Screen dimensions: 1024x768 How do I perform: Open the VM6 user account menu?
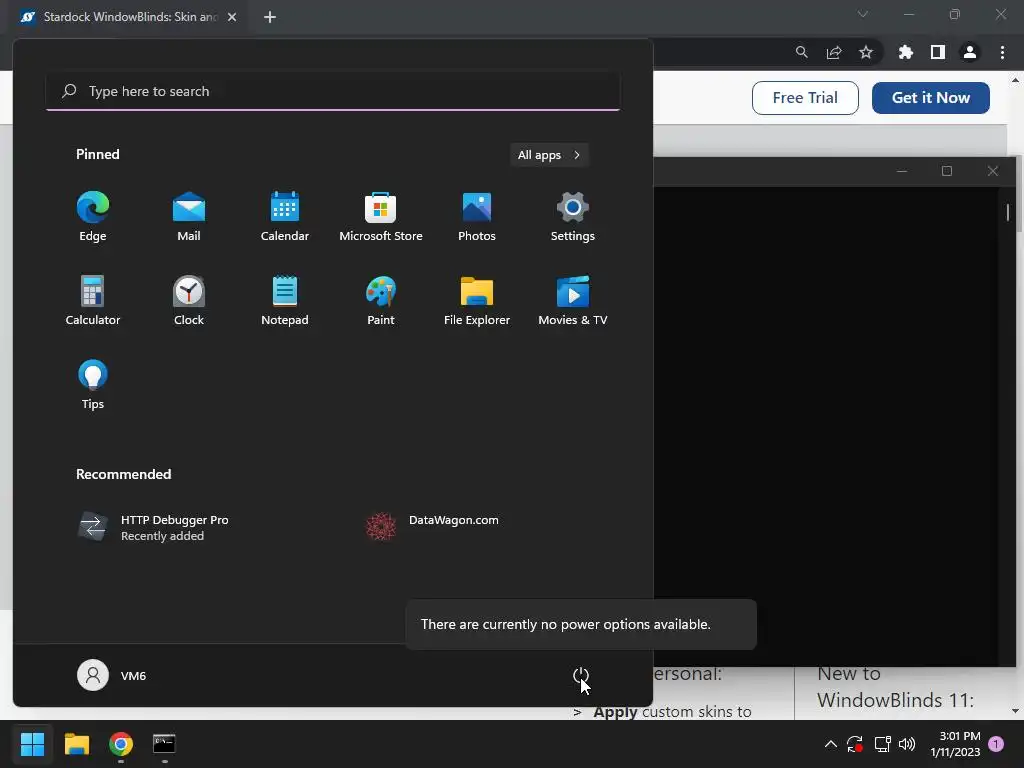(112, 675)
